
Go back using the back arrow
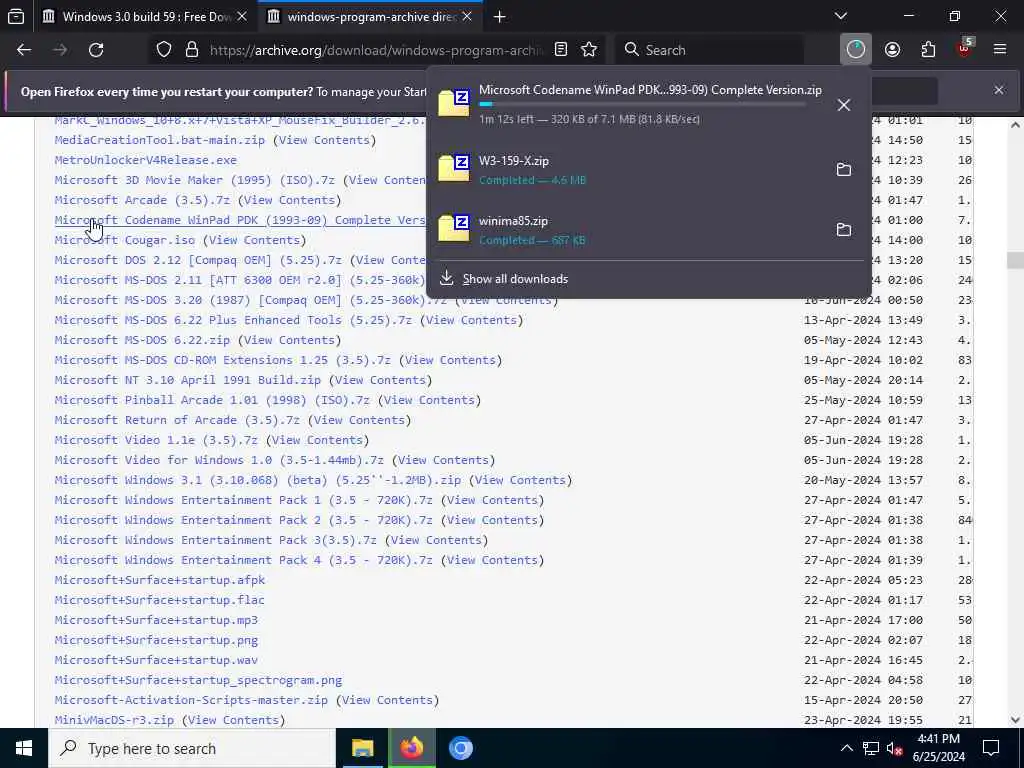pyautogui.click(x=24, y=50)
